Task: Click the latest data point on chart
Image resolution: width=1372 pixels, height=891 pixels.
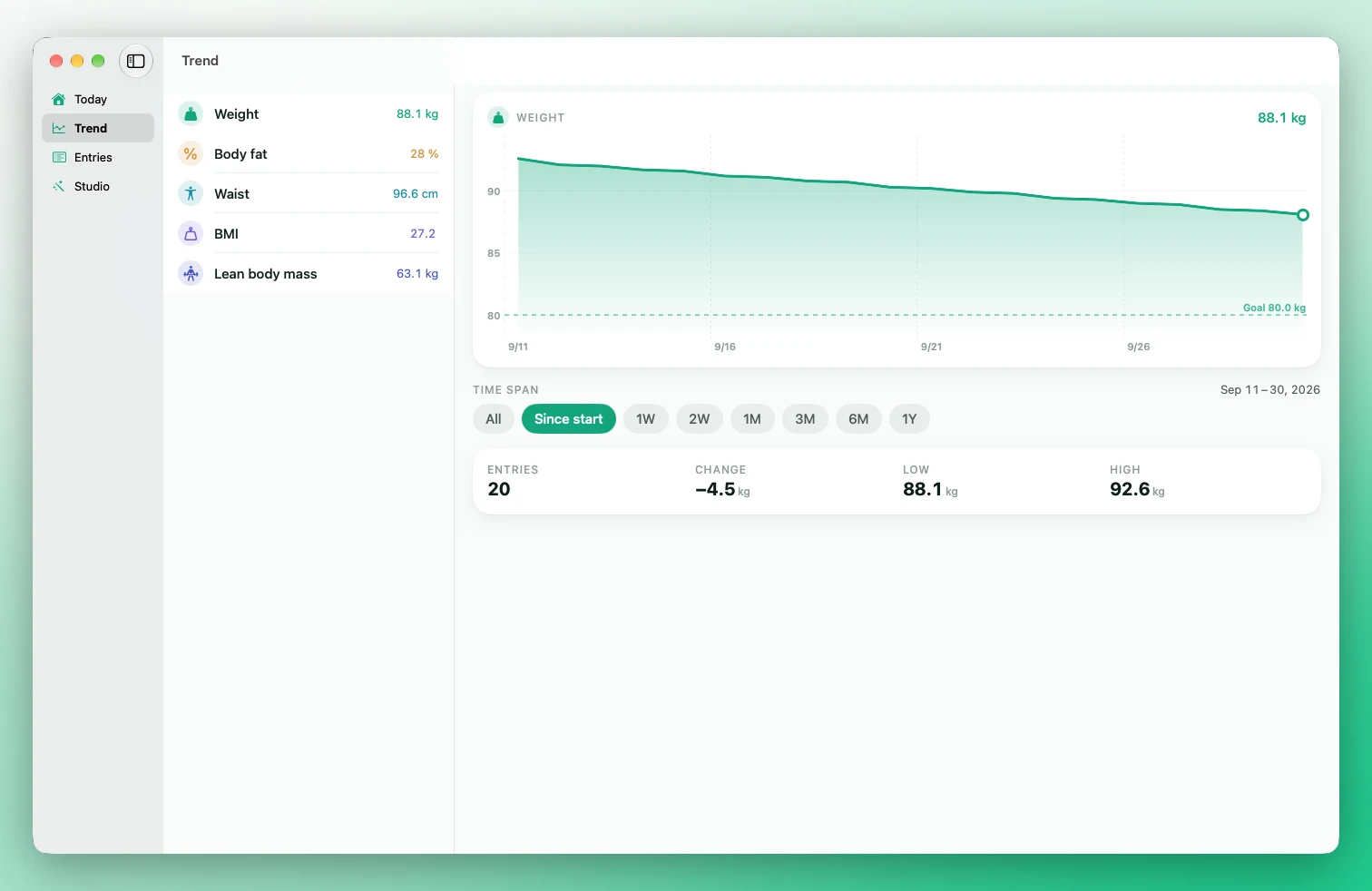Action: (1303, 215)
